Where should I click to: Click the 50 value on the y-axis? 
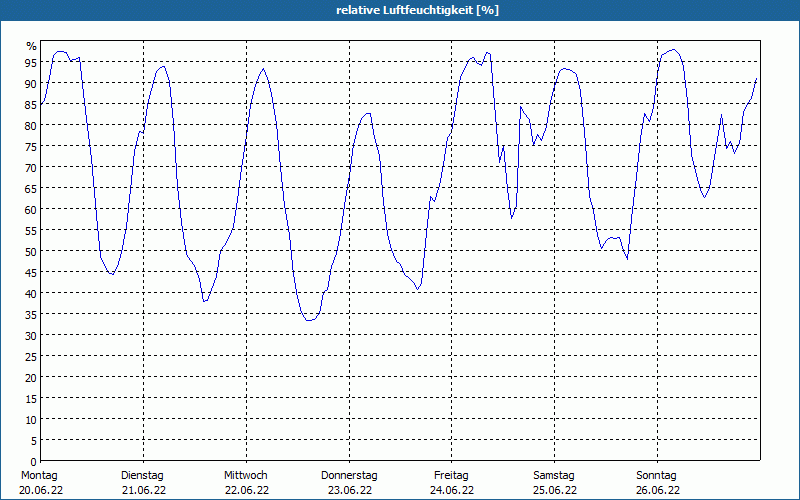click(31, 251)
